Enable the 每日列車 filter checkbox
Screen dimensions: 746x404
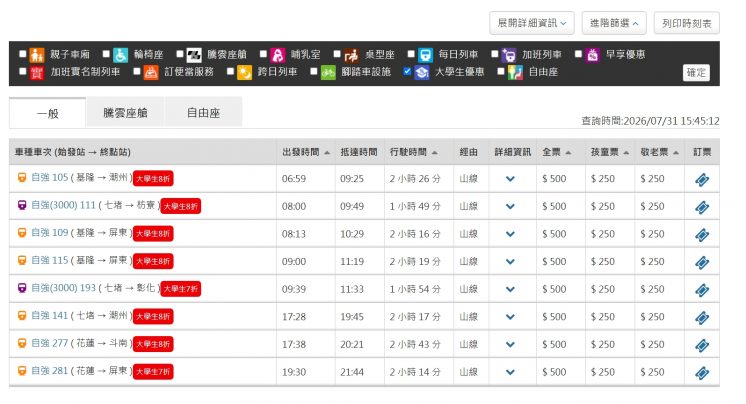(x=411, y=54)
